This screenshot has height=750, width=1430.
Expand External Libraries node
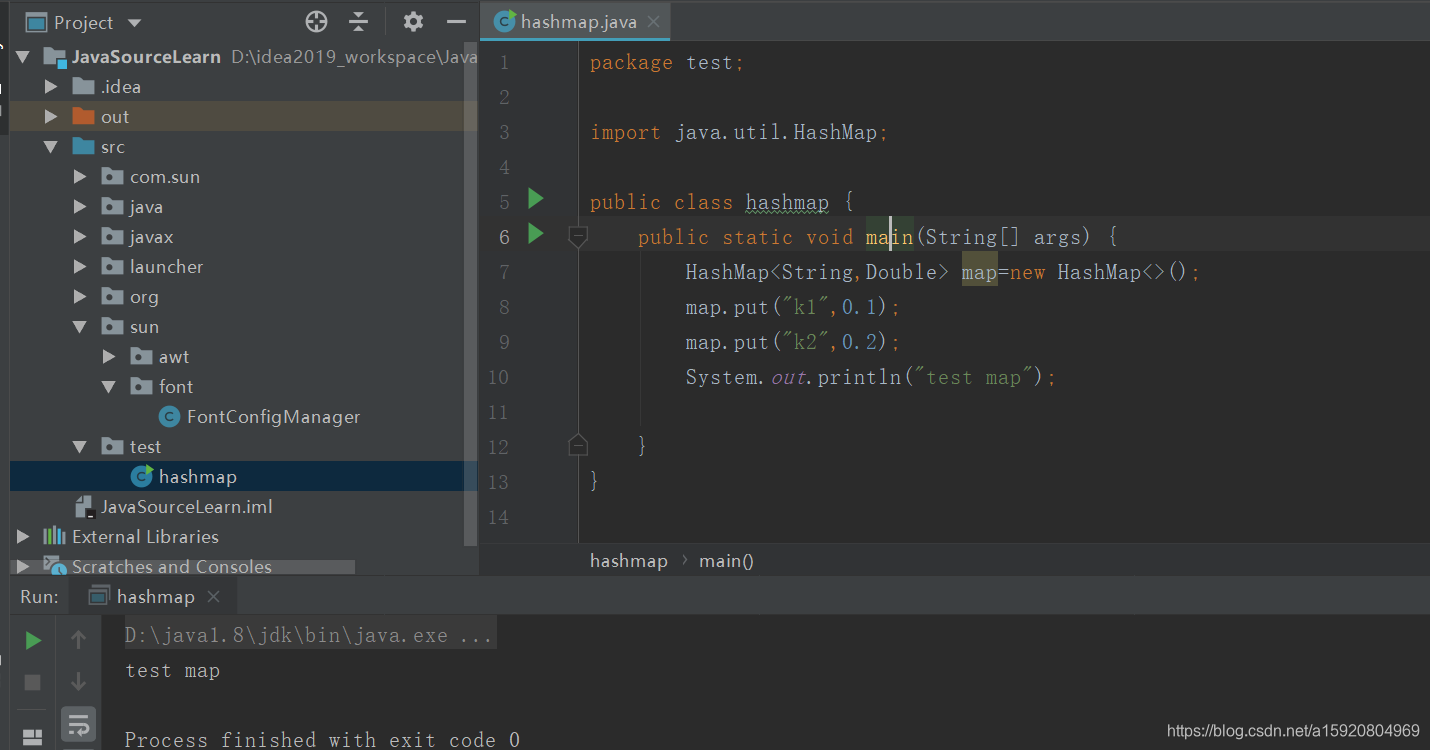pyautogui.click(x=23, y=537)
